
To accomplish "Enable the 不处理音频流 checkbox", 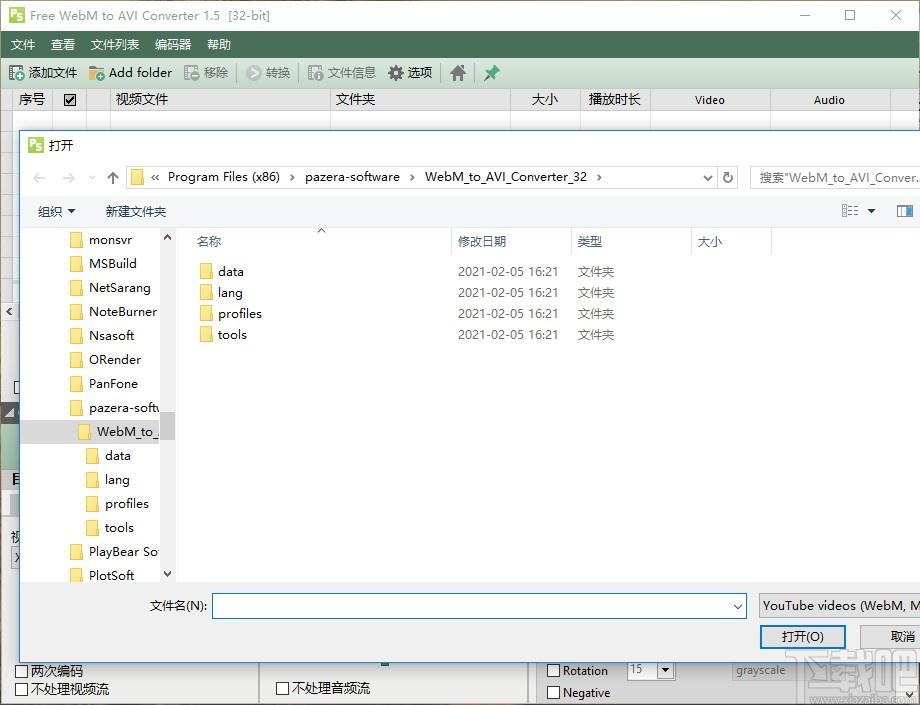I will [x=282, y=688].
